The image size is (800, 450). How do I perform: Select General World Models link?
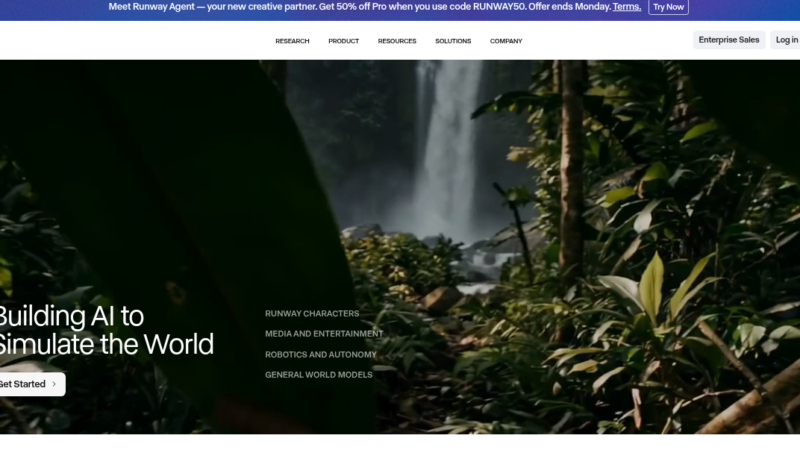click(318, 375)
